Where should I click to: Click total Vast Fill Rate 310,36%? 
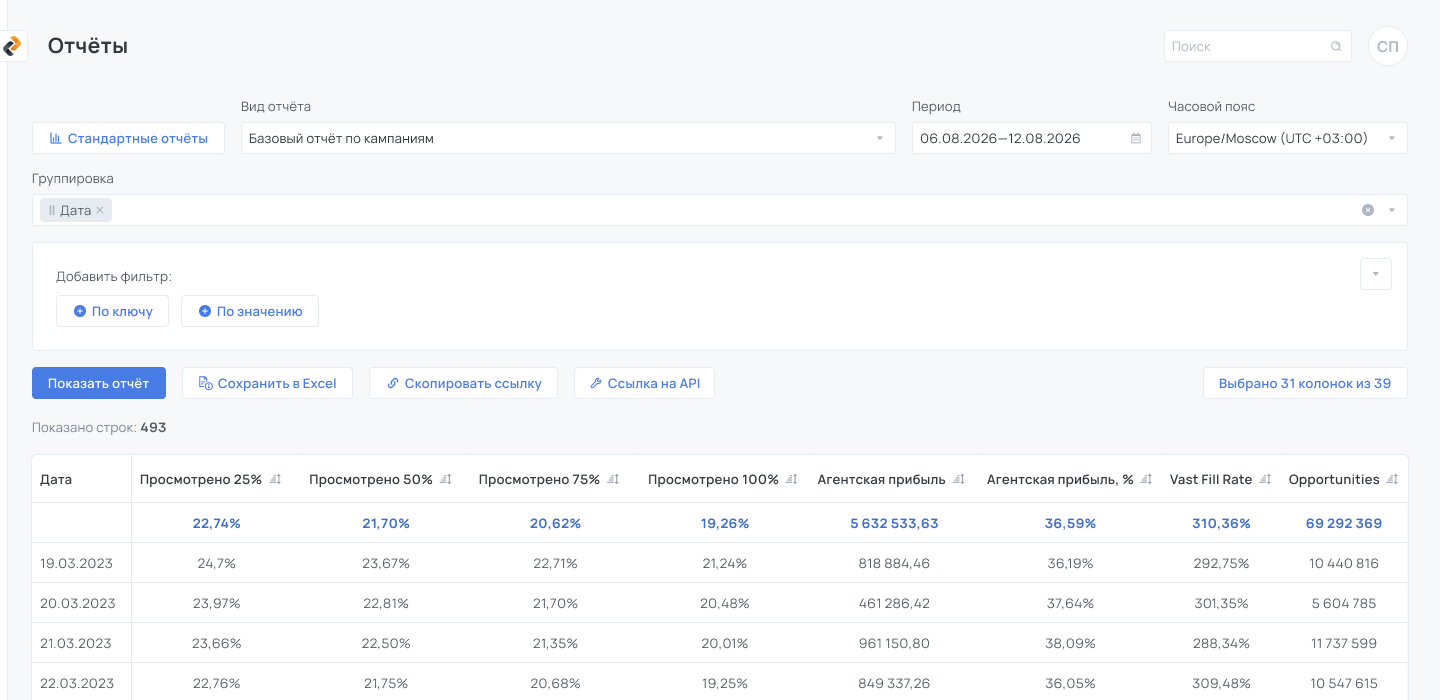click(x=1221, y=523)
